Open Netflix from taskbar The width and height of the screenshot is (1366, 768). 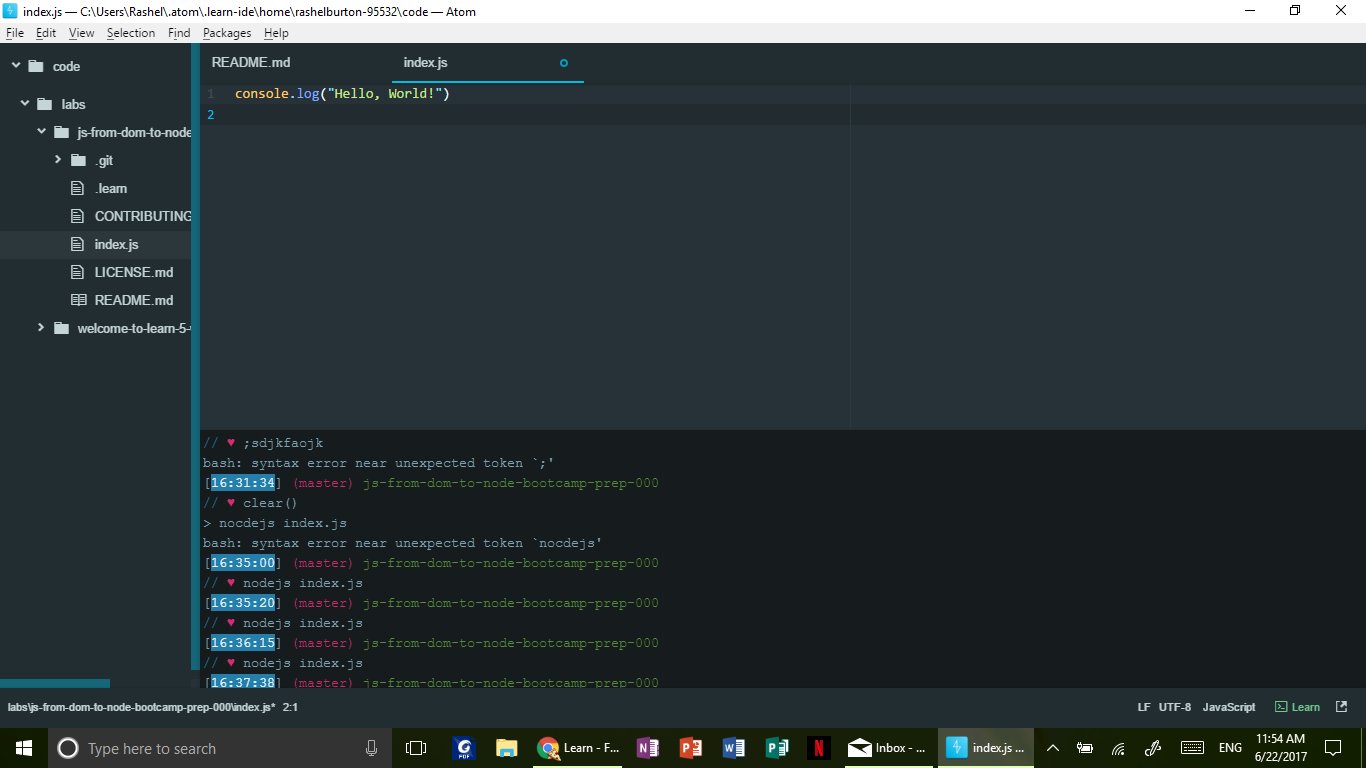tap(819, 748)
